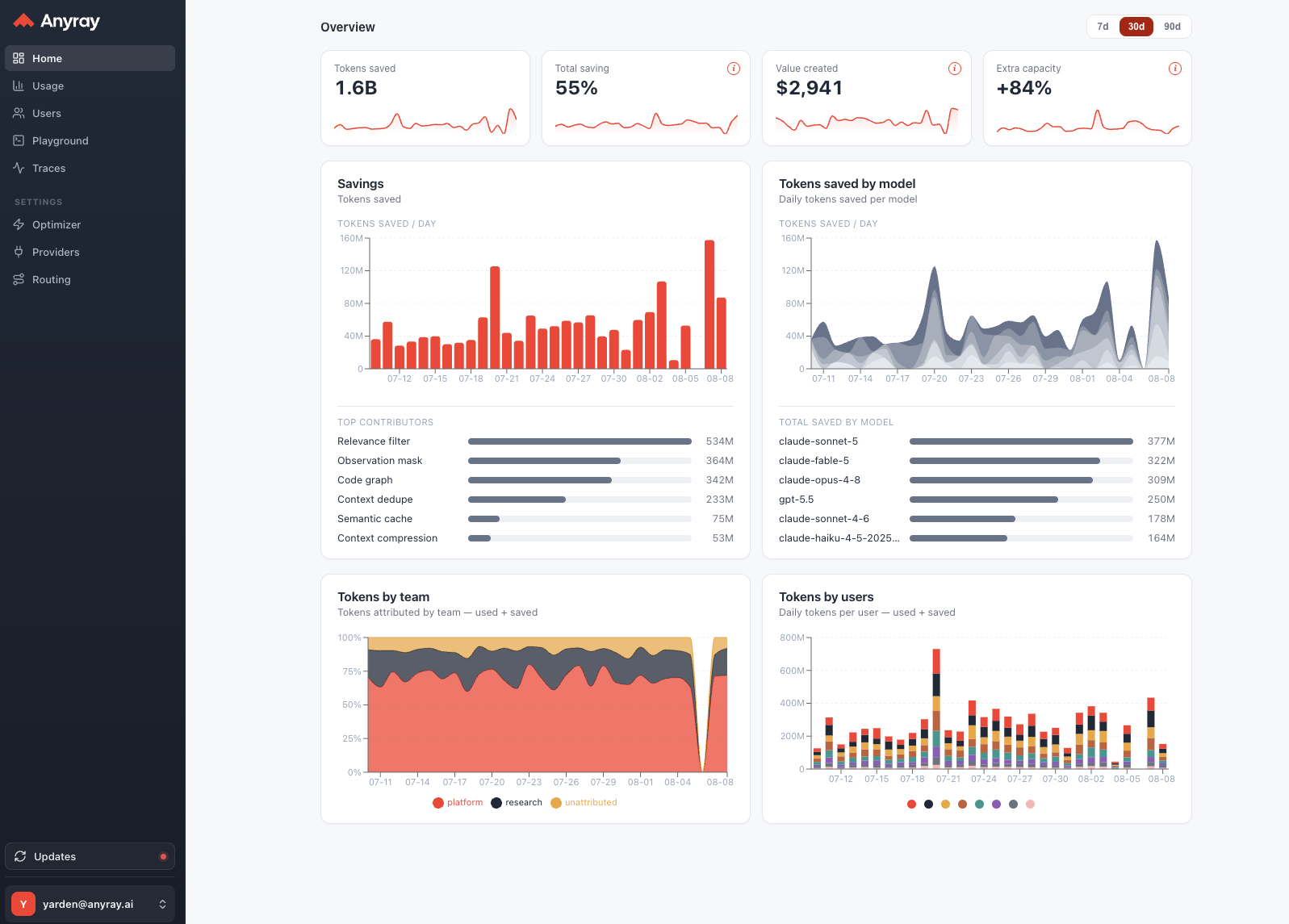Select the 7d time range
Image resolution: width=1289 pixels, height=924 pixels.
click(x=1103, y=27)
